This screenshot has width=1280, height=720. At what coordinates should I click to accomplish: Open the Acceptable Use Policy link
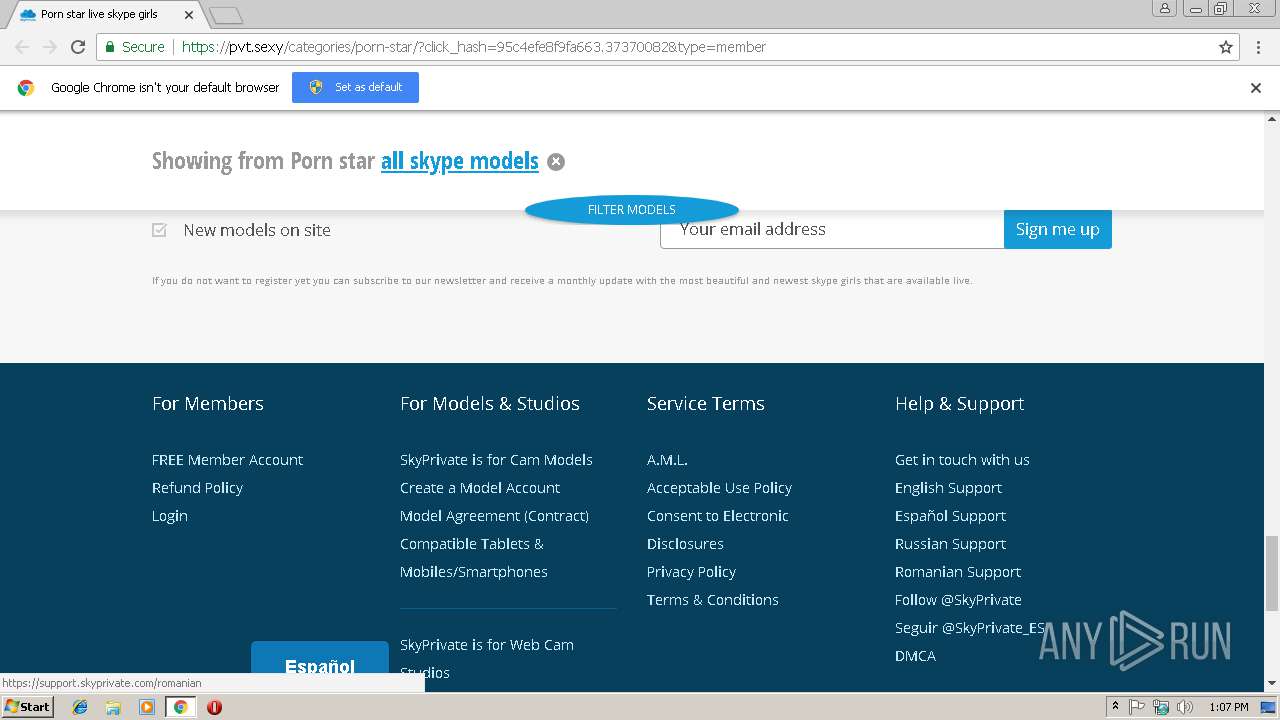(719, 488)
